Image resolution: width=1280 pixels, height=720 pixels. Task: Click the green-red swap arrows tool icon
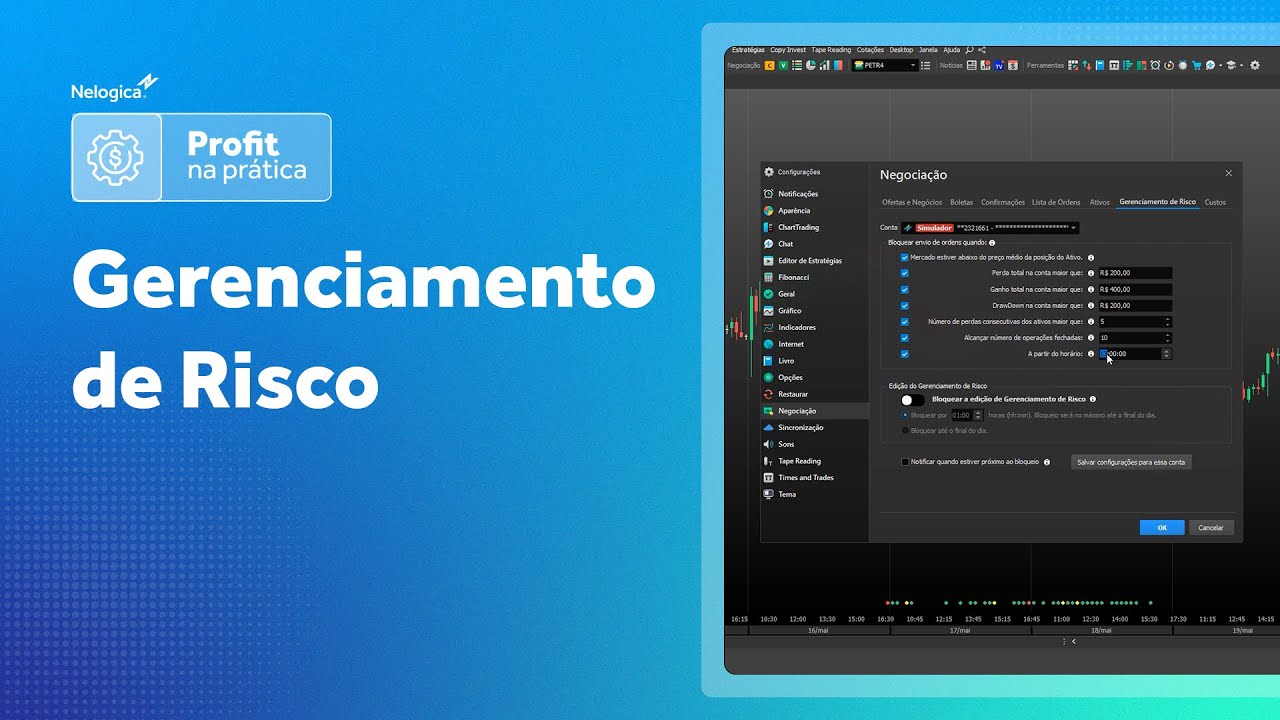(x=1087, y=65)
